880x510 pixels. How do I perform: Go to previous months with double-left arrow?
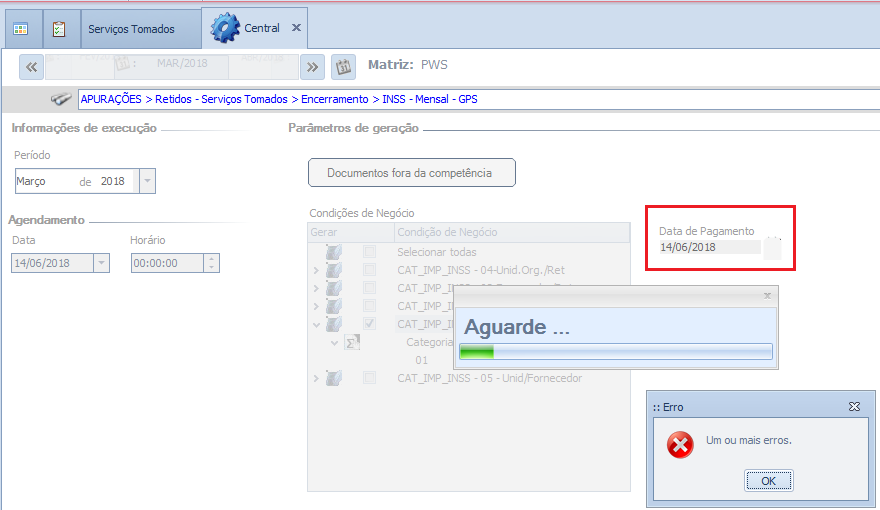point(31,67)
